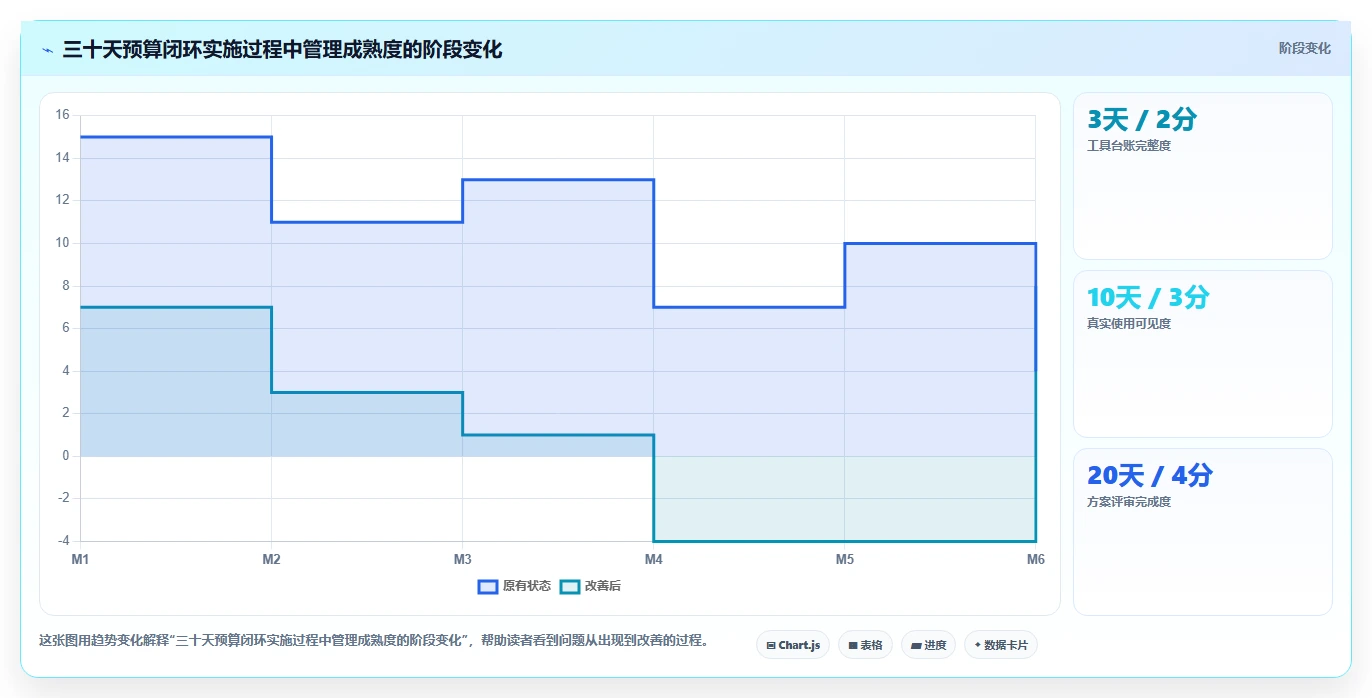Click the Chart.js chip icon

[x=771, y=646]
